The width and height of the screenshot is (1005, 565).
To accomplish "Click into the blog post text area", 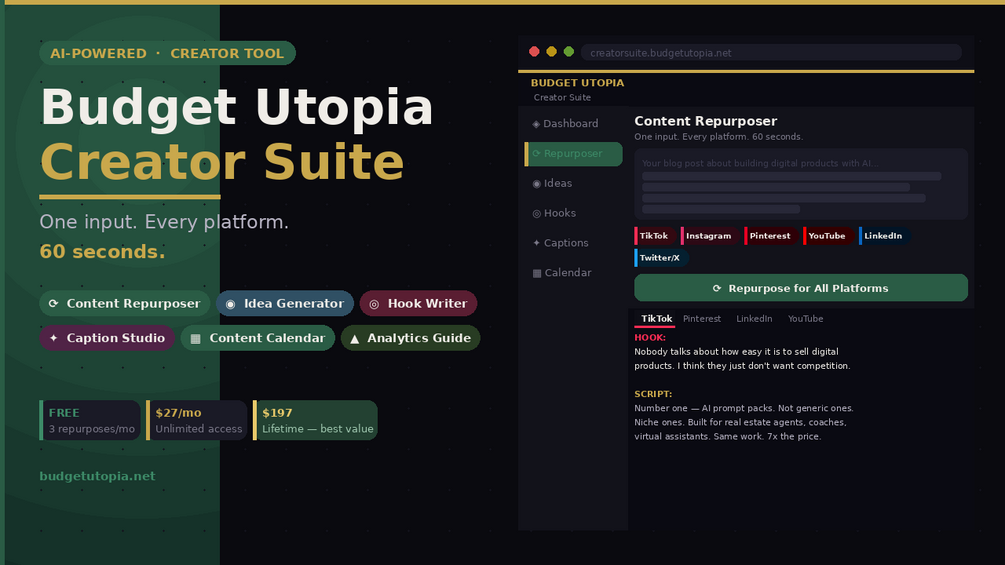I will [801, 184].
